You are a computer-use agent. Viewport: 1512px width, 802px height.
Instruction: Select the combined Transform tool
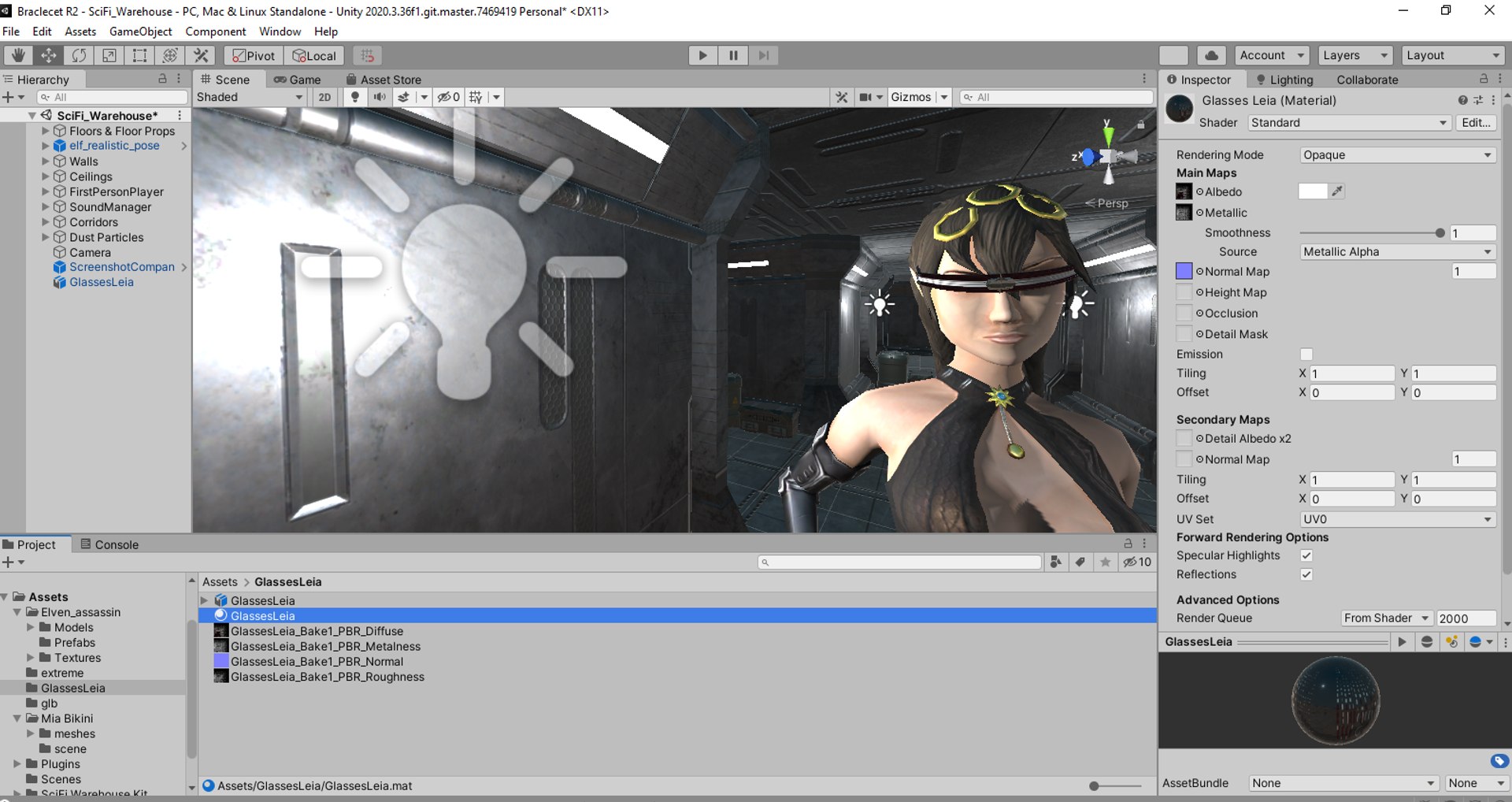click(170, 55)
